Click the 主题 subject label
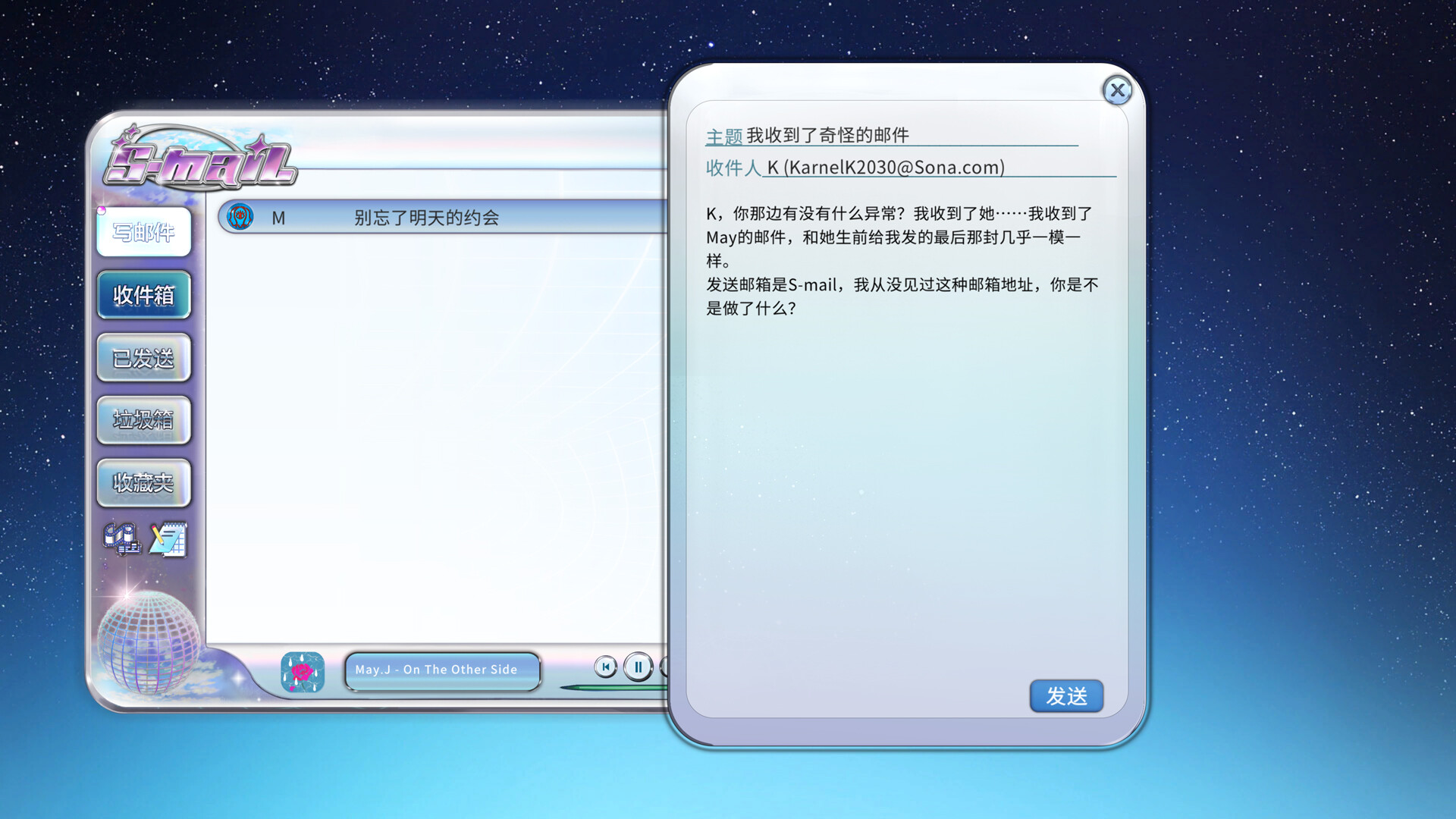Image resolution: width=1456 pixels, height=819 pixels. point(724,136)
